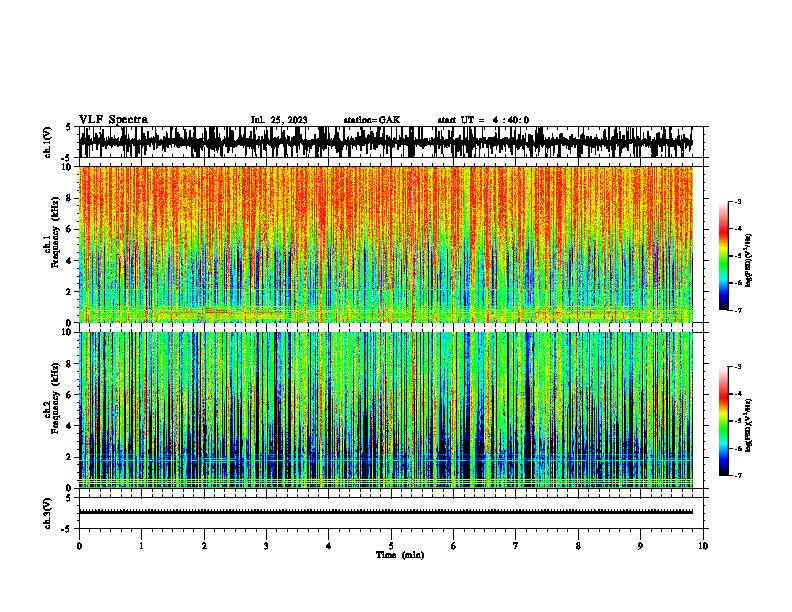Click time axis tick label '7'
This screenshot has width=792, height=612.
(516, 546)
